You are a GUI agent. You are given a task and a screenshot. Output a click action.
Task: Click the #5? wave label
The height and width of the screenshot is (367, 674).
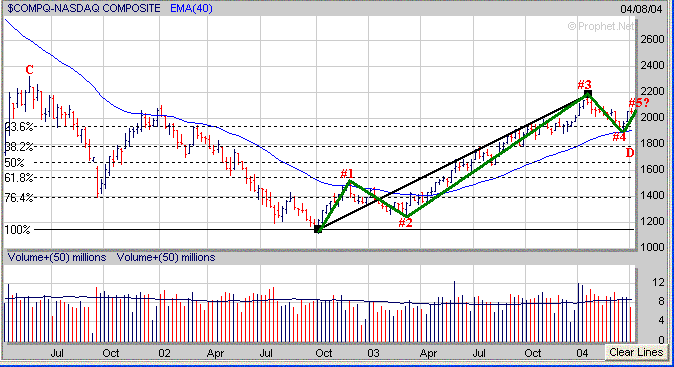tap(639, 103)
